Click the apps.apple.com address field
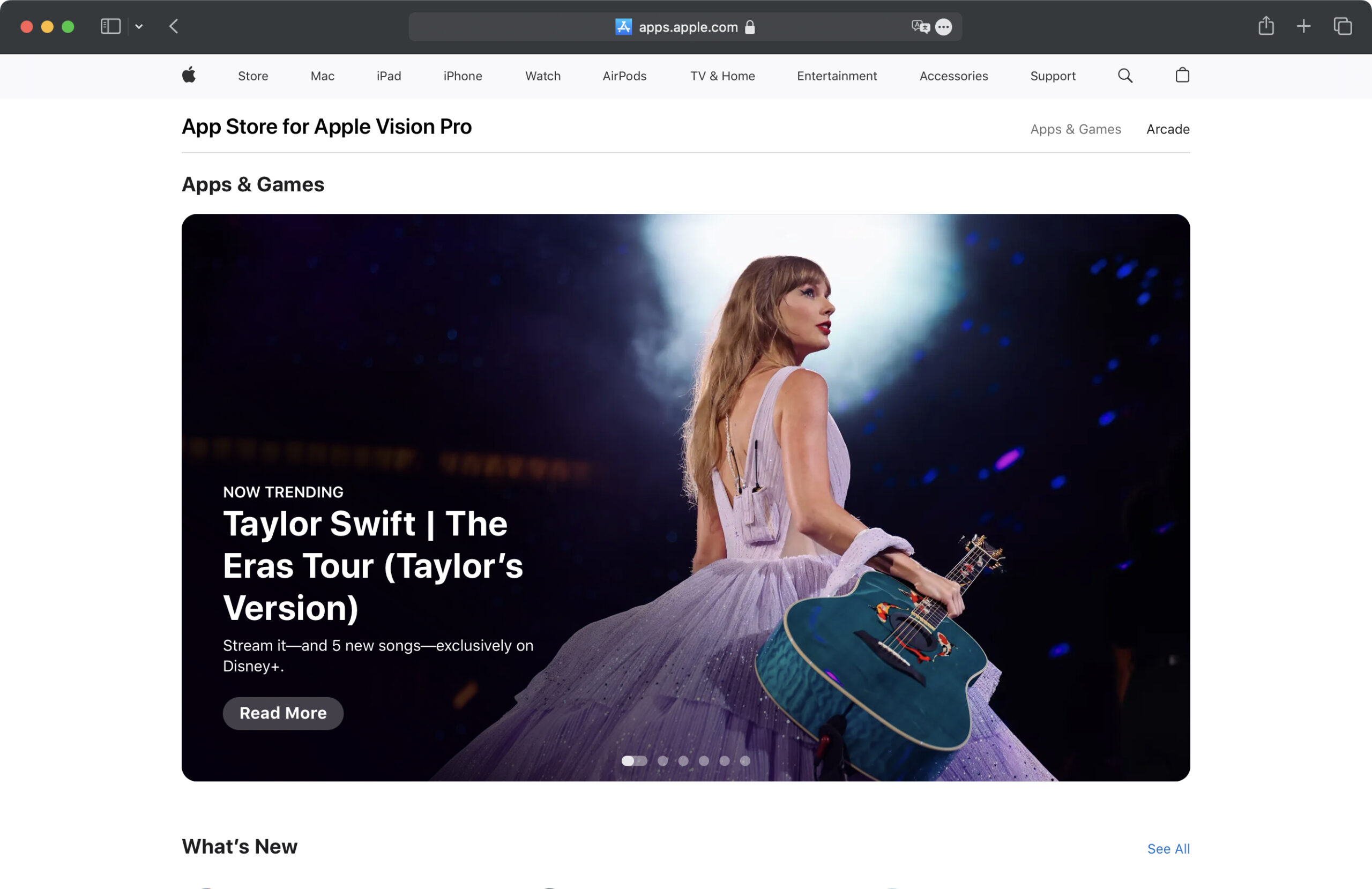This screenshot has width=1372, height=889. coord(685,27)
